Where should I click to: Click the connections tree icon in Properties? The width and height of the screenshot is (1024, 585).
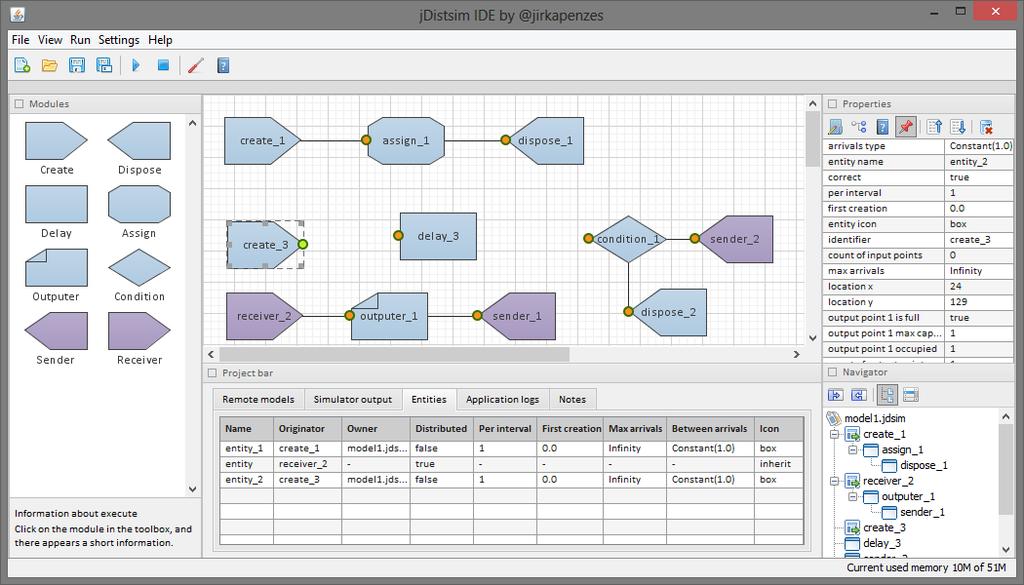coord(859,127)
